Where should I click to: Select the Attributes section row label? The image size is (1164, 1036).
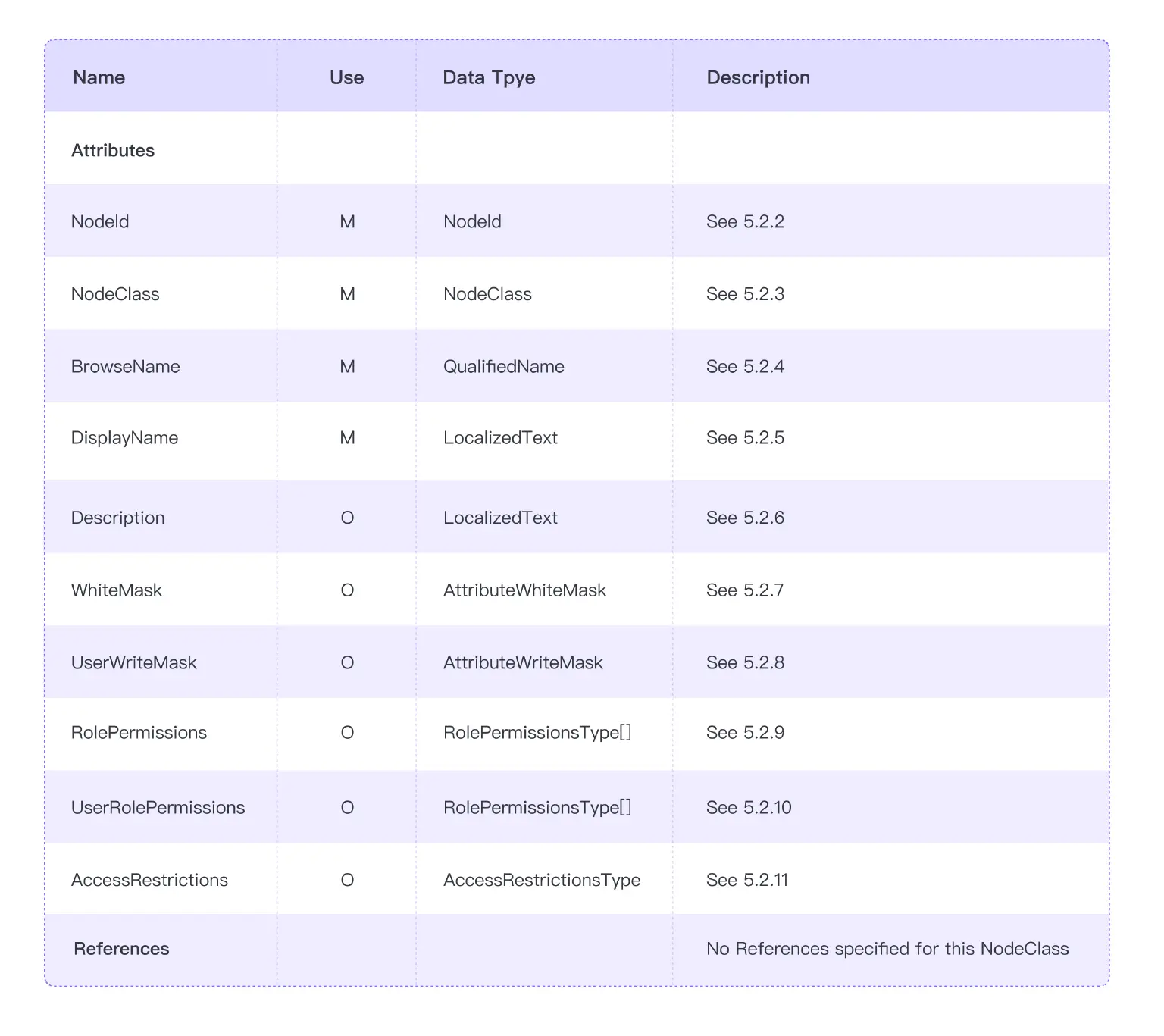(113, 150)
